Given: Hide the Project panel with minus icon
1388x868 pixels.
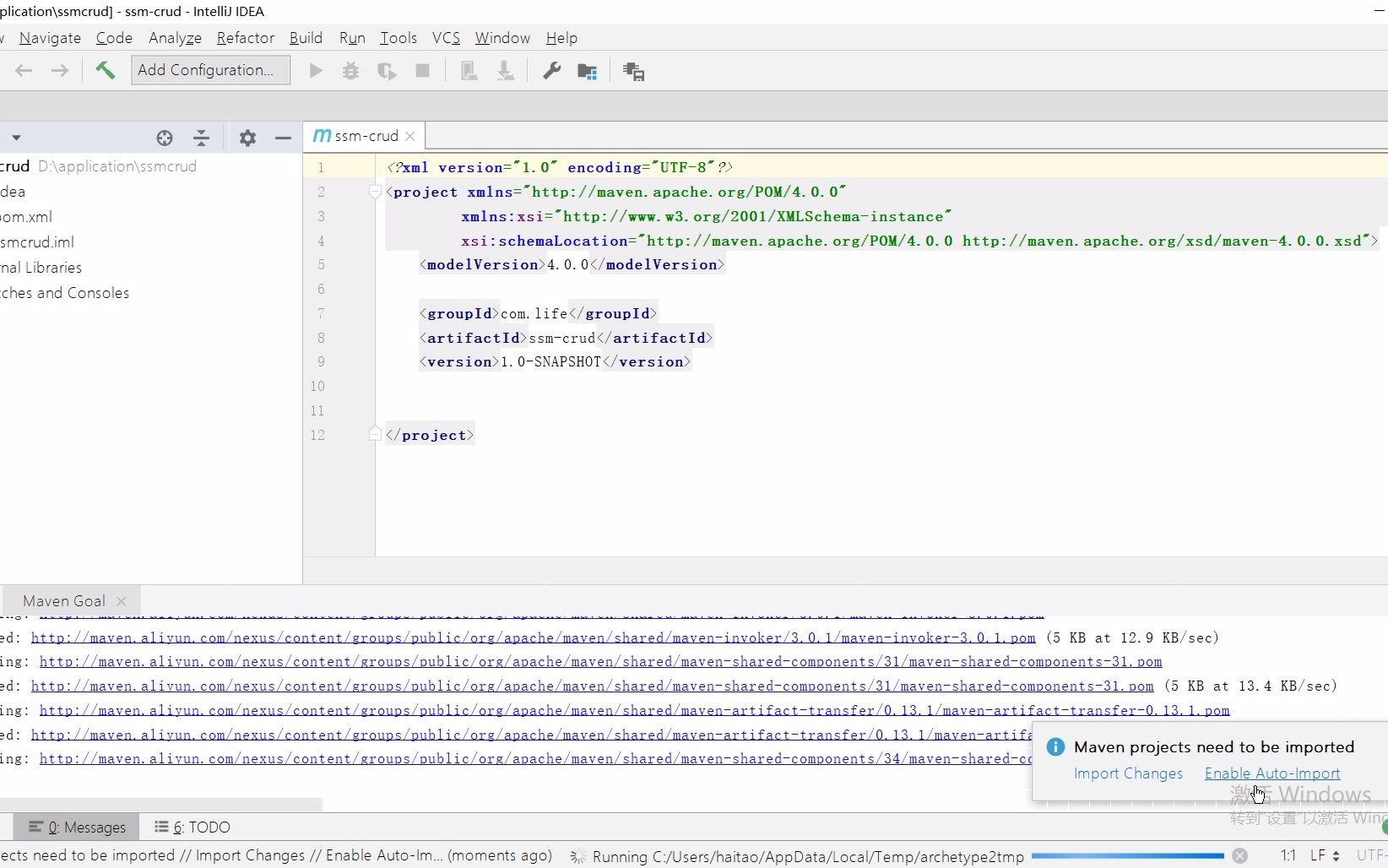Looking at the screenshot, I should pyautogui.click(x=283, y=138).
